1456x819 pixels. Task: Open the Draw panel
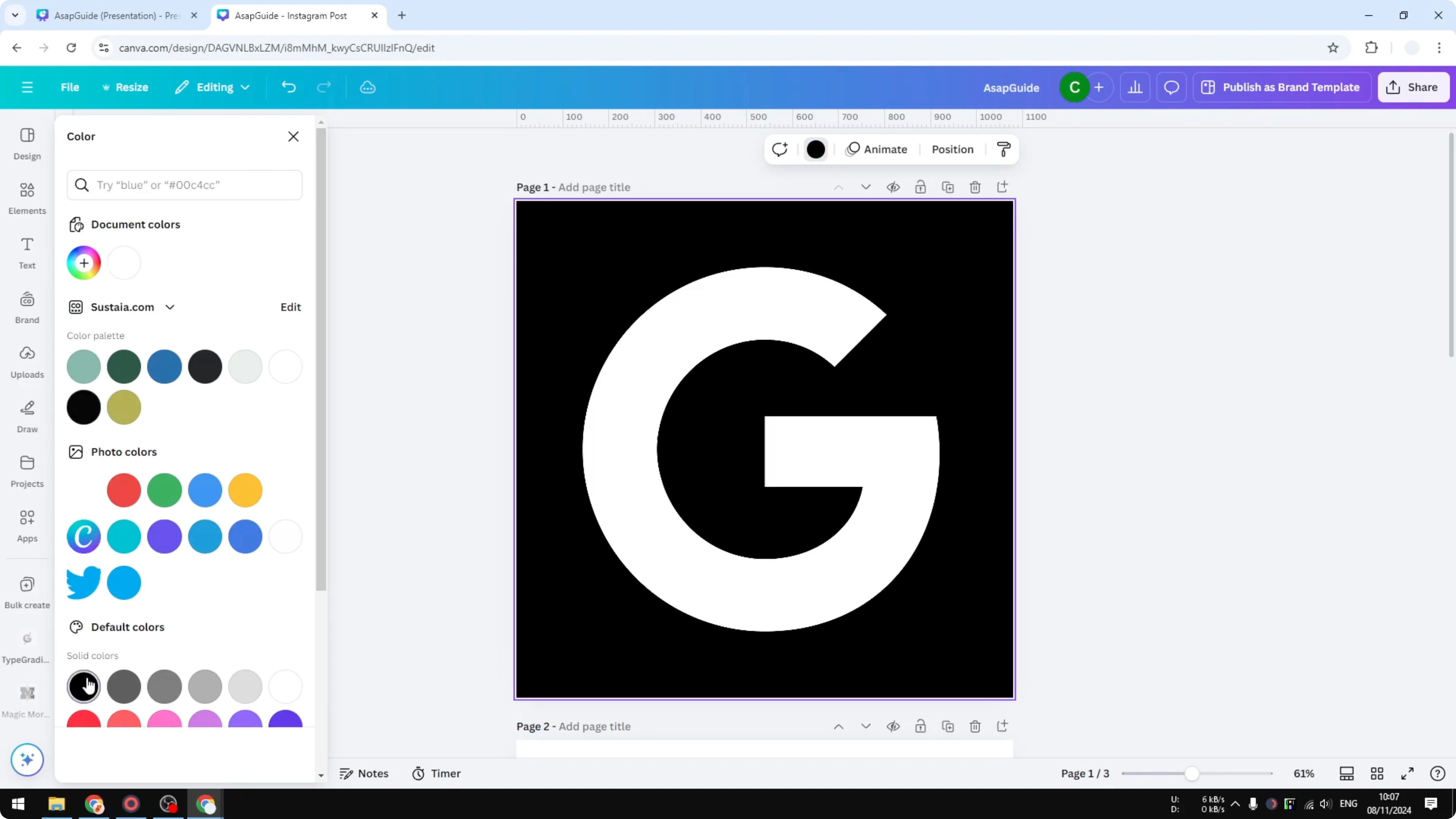[27, 415]
